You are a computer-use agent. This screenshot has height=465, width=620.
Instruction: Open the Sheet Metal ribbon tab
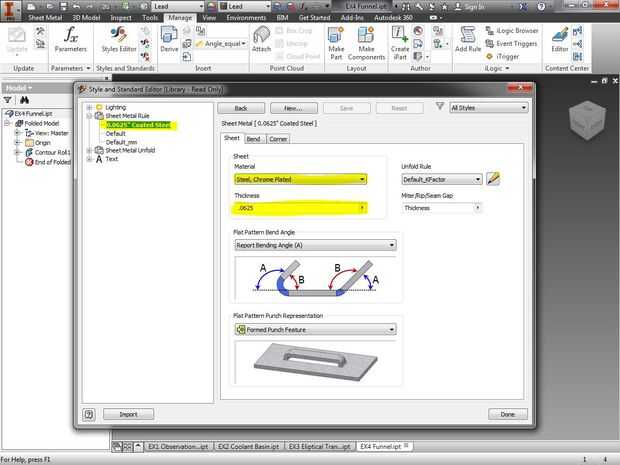(x=45, y=17)
